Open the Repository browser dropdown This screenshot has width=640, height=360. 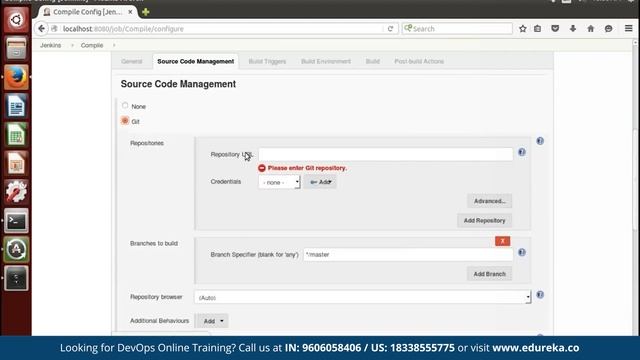point(362,297)
